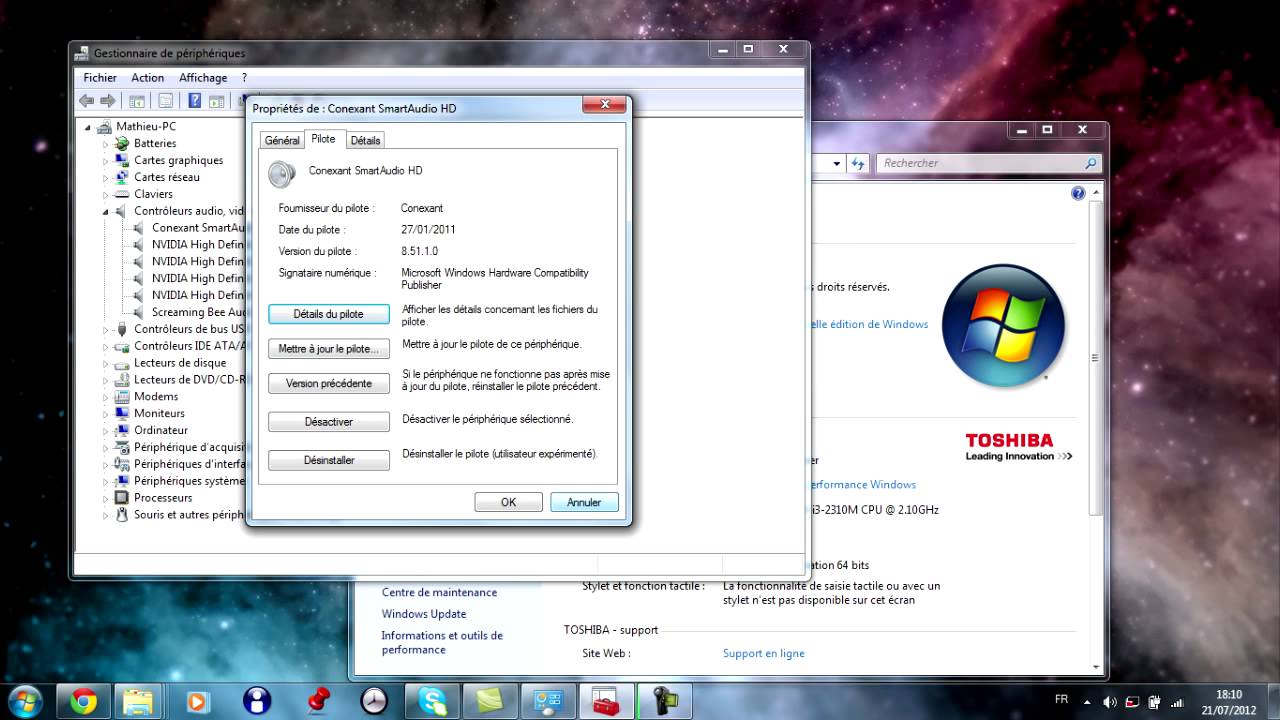This screenshot has width=1280, height=720.
Task: Click the clock application taskbar icon
Action: coord(374,701)
